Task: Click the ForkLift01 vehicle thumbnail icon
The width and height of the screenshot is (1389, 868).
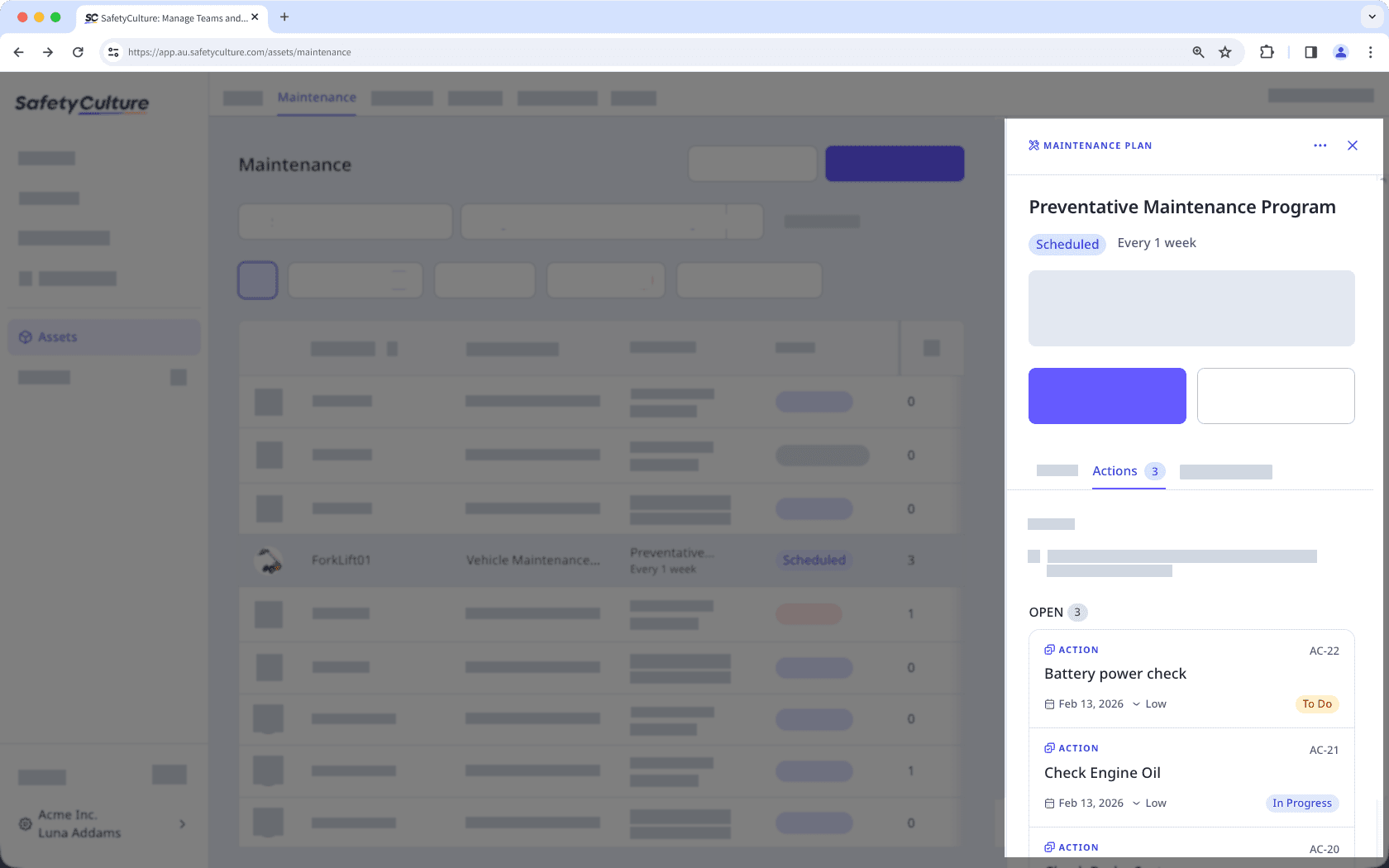Action: tap(269, 560)
